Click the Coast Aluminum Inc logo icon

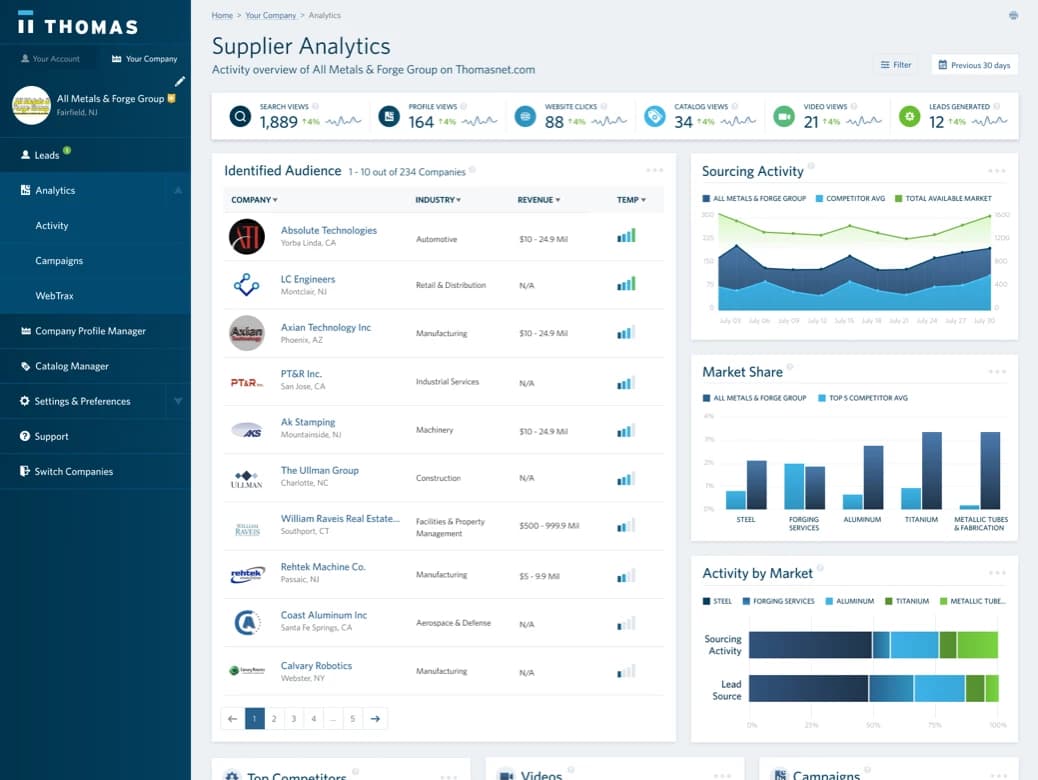tap(247, 622)
